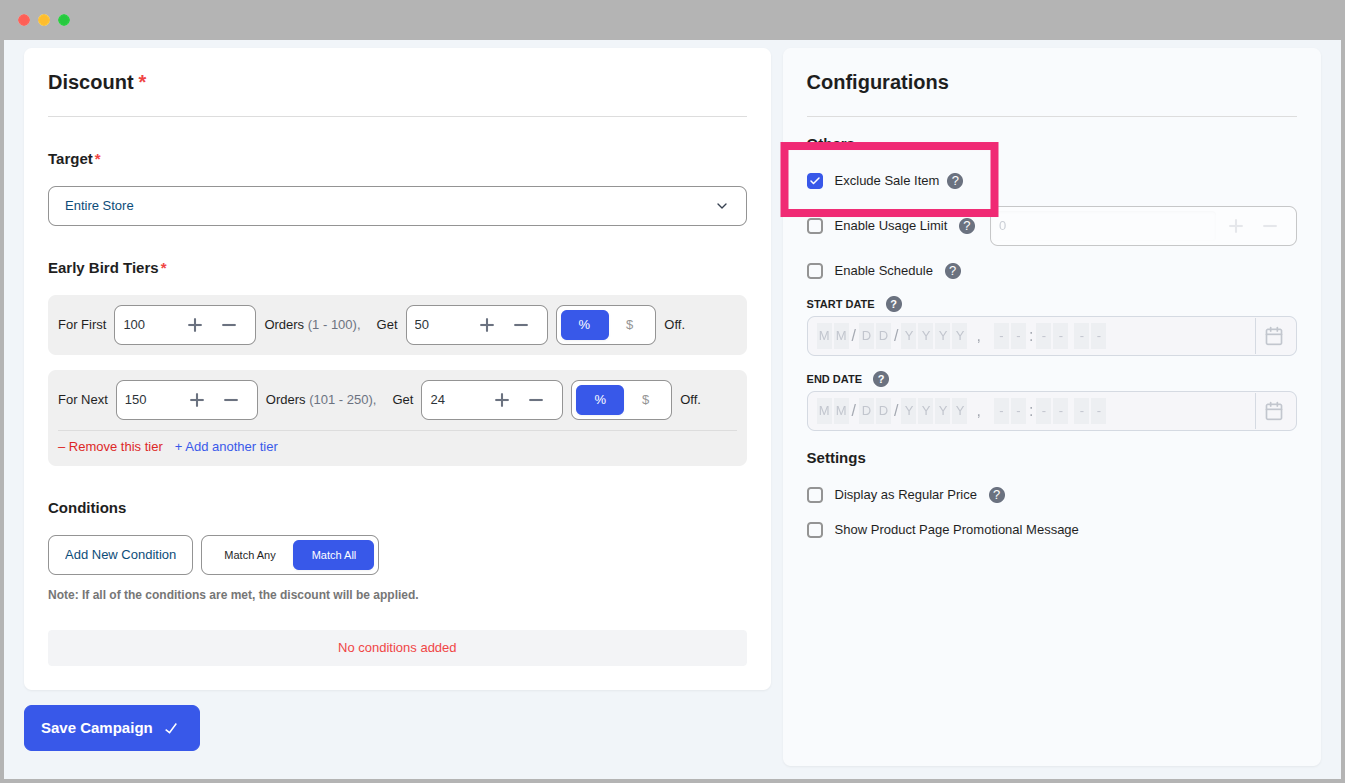
Task: Click Remove this tier link
Action: point(110,447)
